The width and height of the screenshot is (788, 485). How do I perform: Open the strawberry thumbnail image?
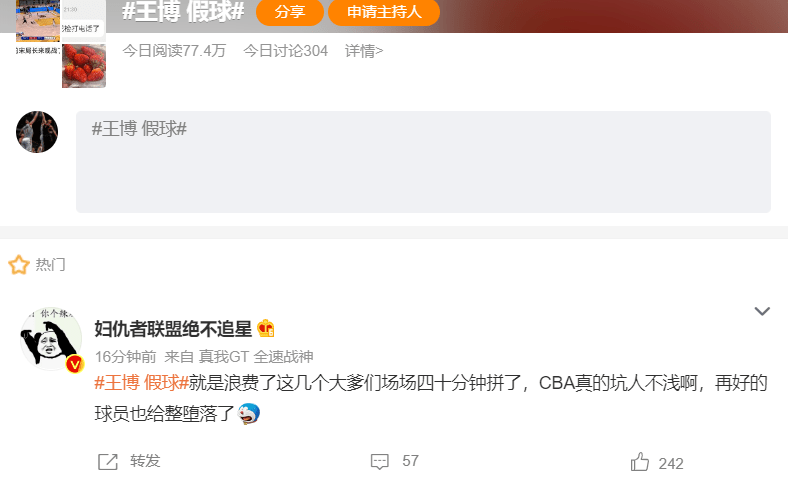coord(84,66)
